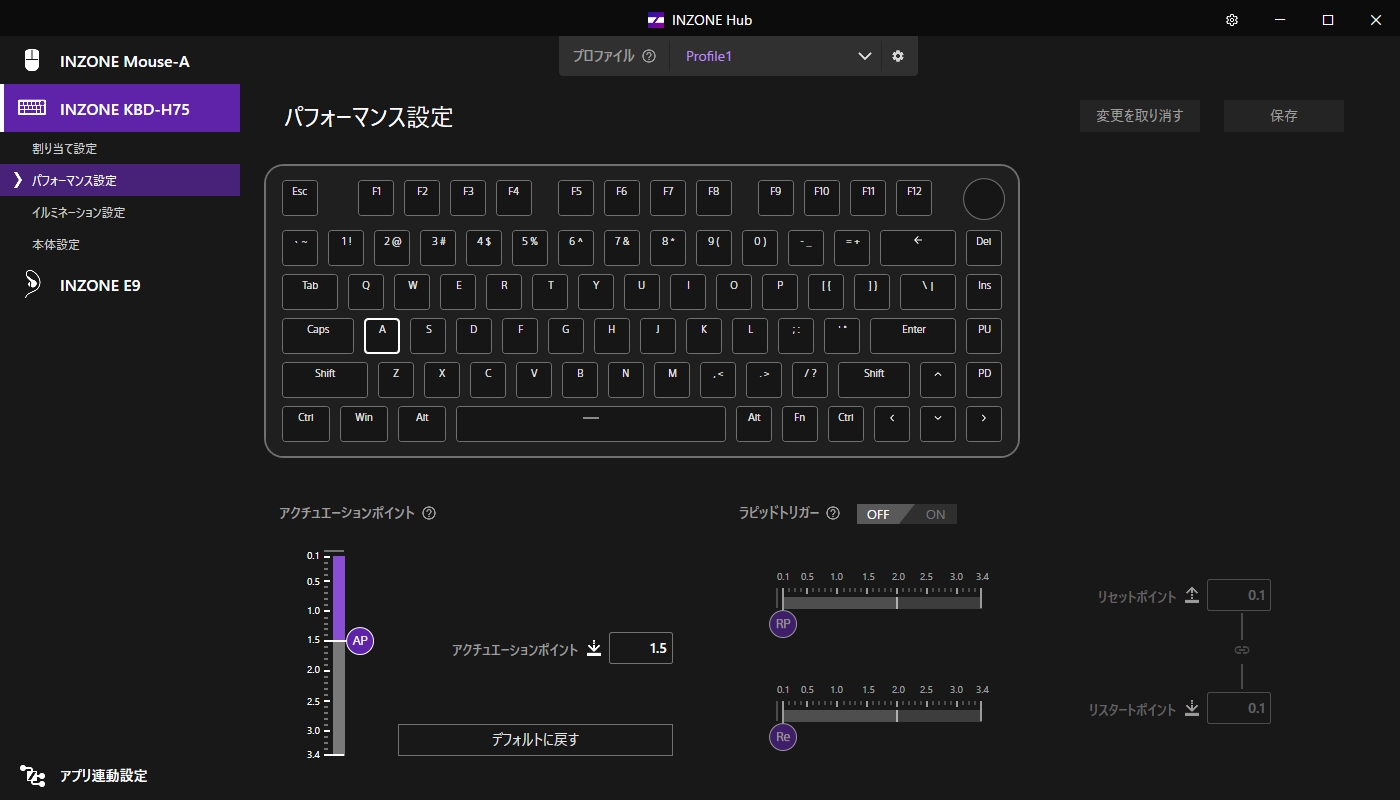Select the F1 key
This screenshot has height=800, width=1400.
376,198
